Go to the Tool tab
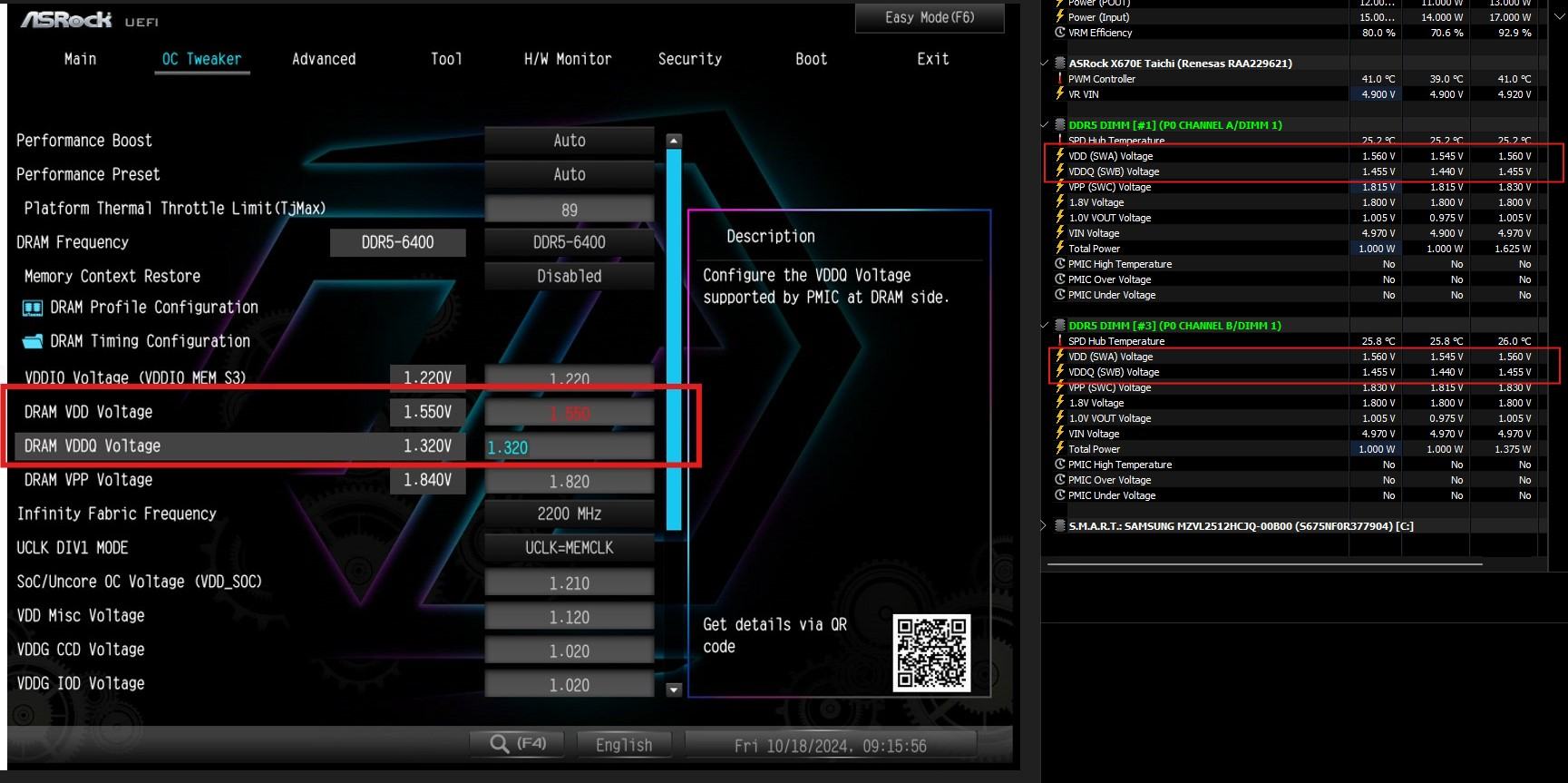 point(446,59)
